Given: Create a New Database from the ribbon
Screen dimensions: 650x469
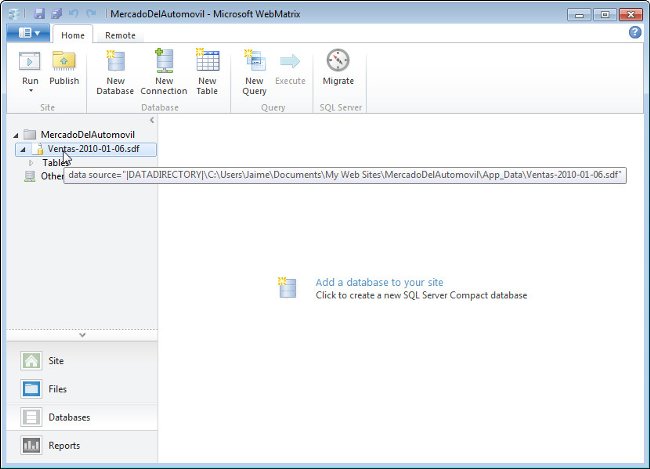Looking at the screenshot, I should 115,72.
